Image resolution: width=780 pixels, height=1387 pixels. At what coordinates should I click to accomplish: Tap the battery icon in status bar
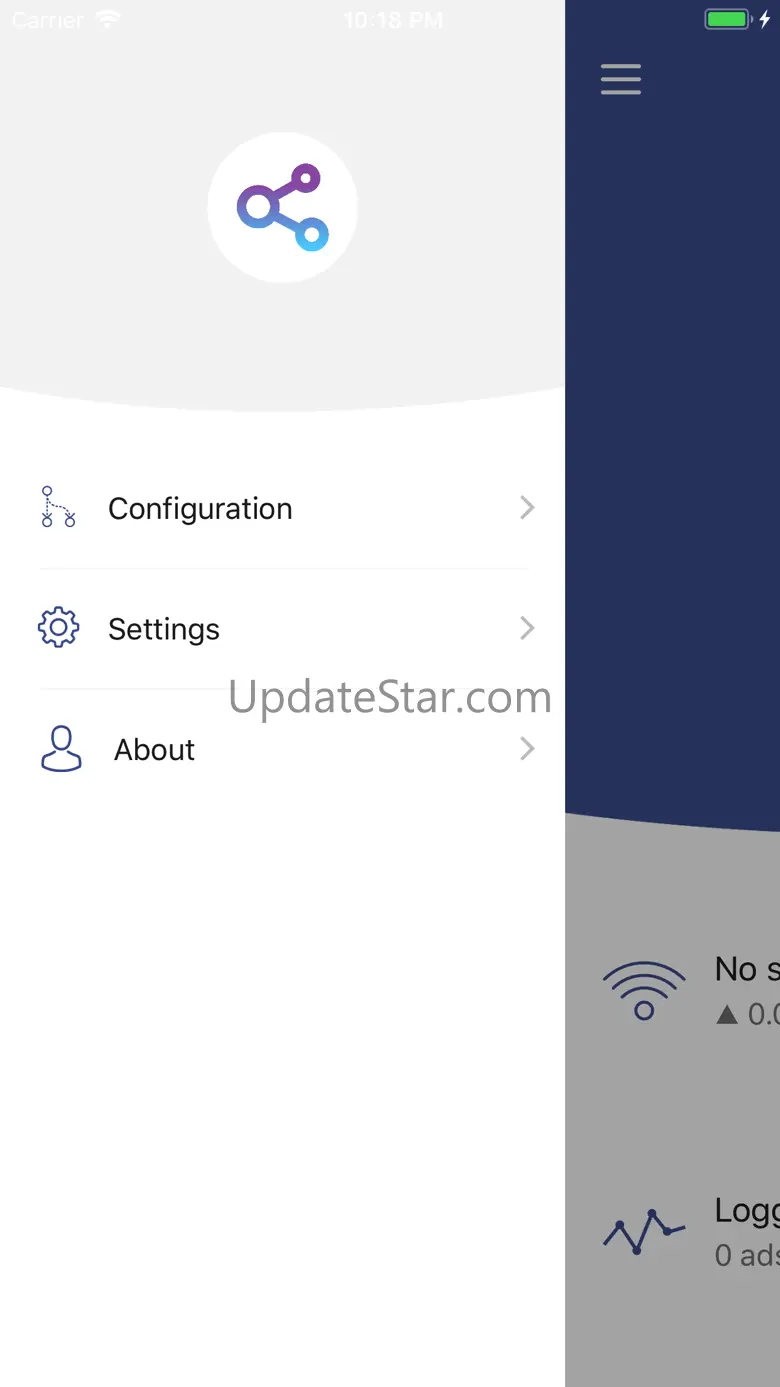[727, 19]
